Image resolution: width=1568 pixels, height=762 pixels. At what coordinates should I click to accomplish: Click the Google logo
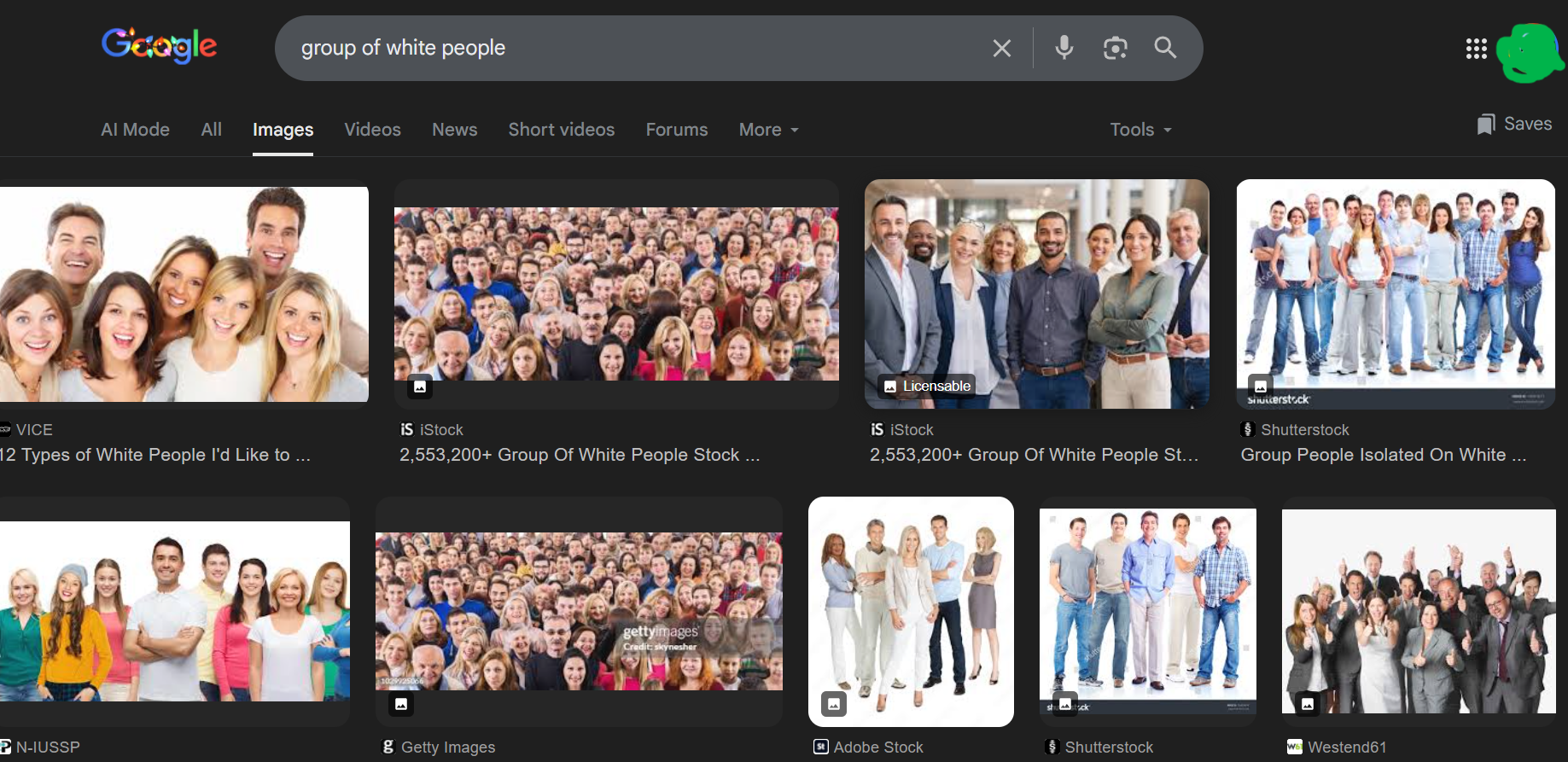159,46
